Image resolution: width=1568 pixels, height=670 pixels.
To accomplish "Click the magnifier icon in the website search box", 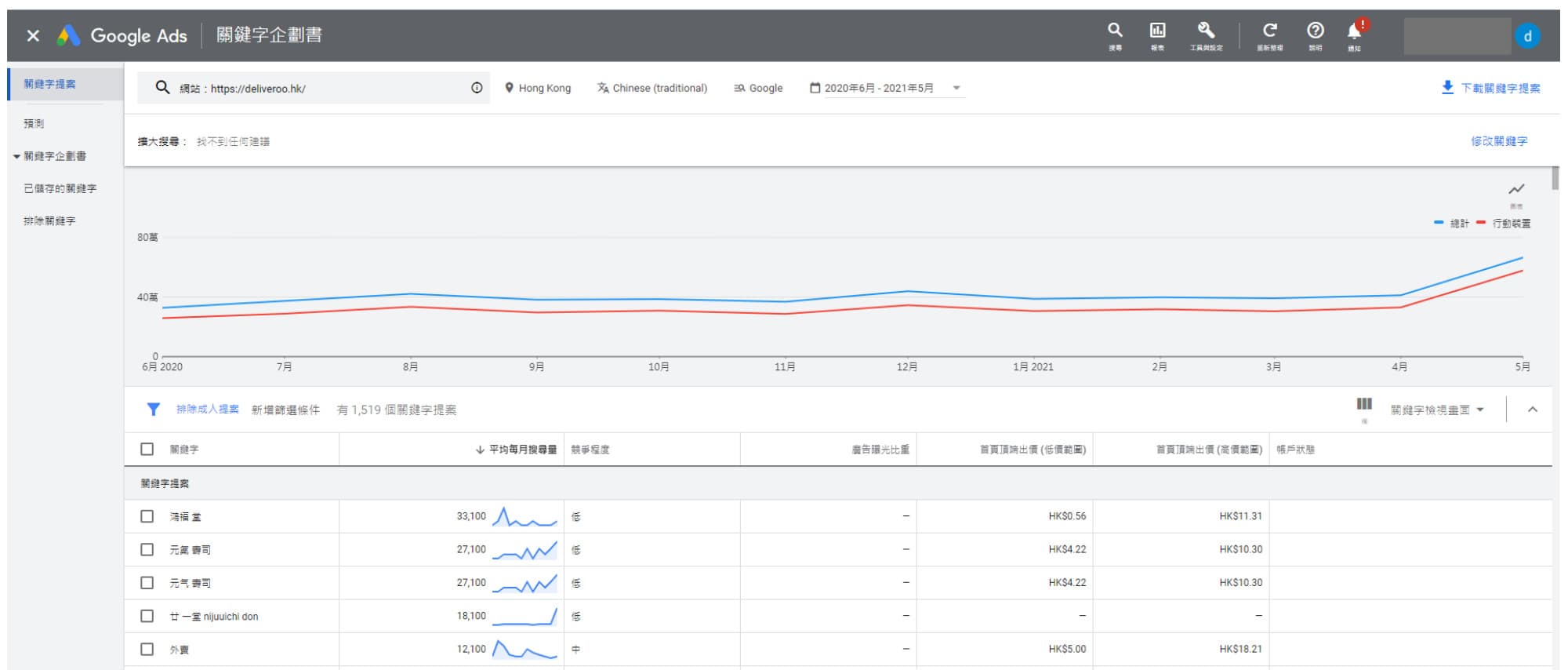I will (162, 87).
